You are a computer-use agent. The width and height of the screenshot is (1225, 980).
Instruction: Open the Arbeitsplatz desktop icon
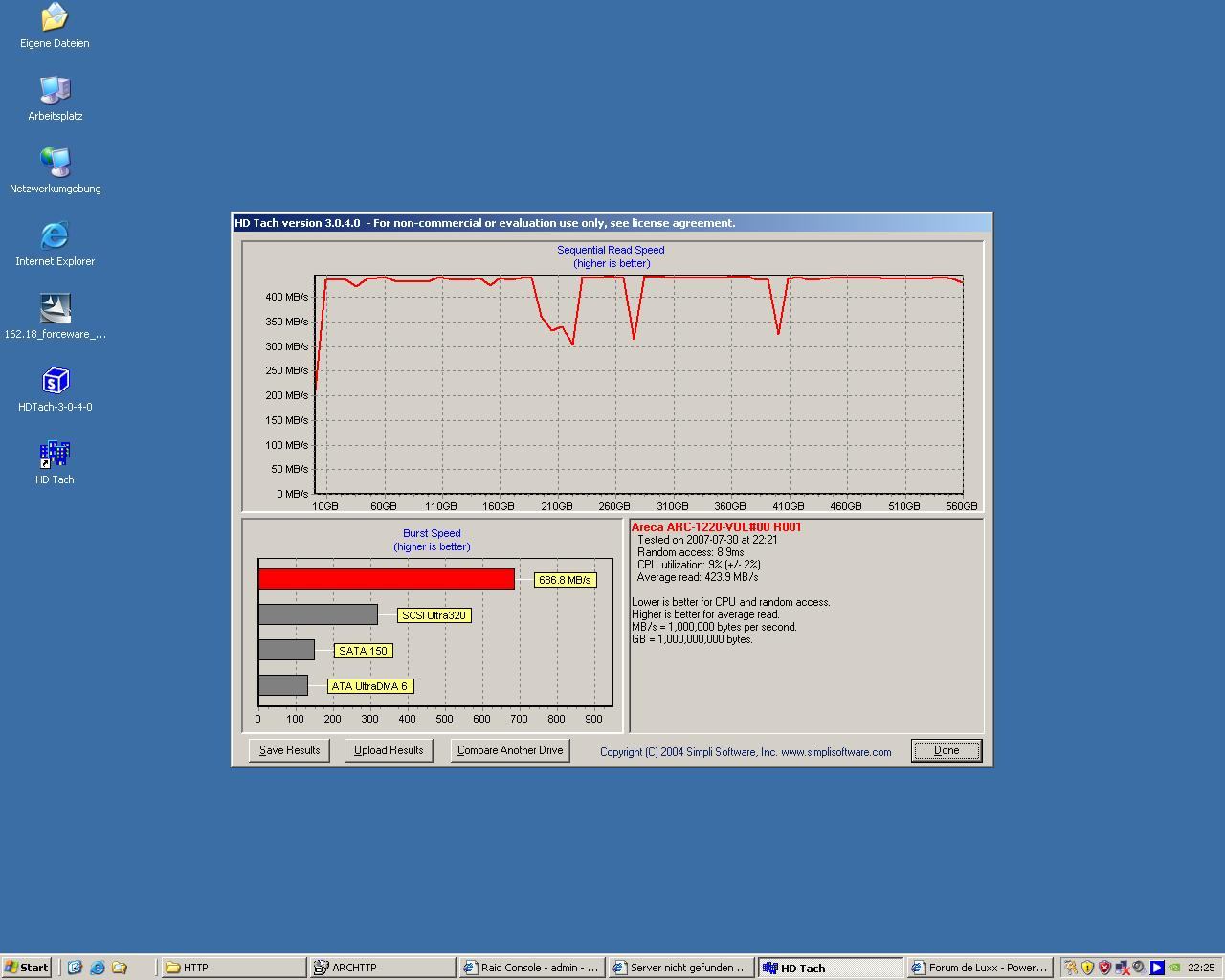[55, 99]
